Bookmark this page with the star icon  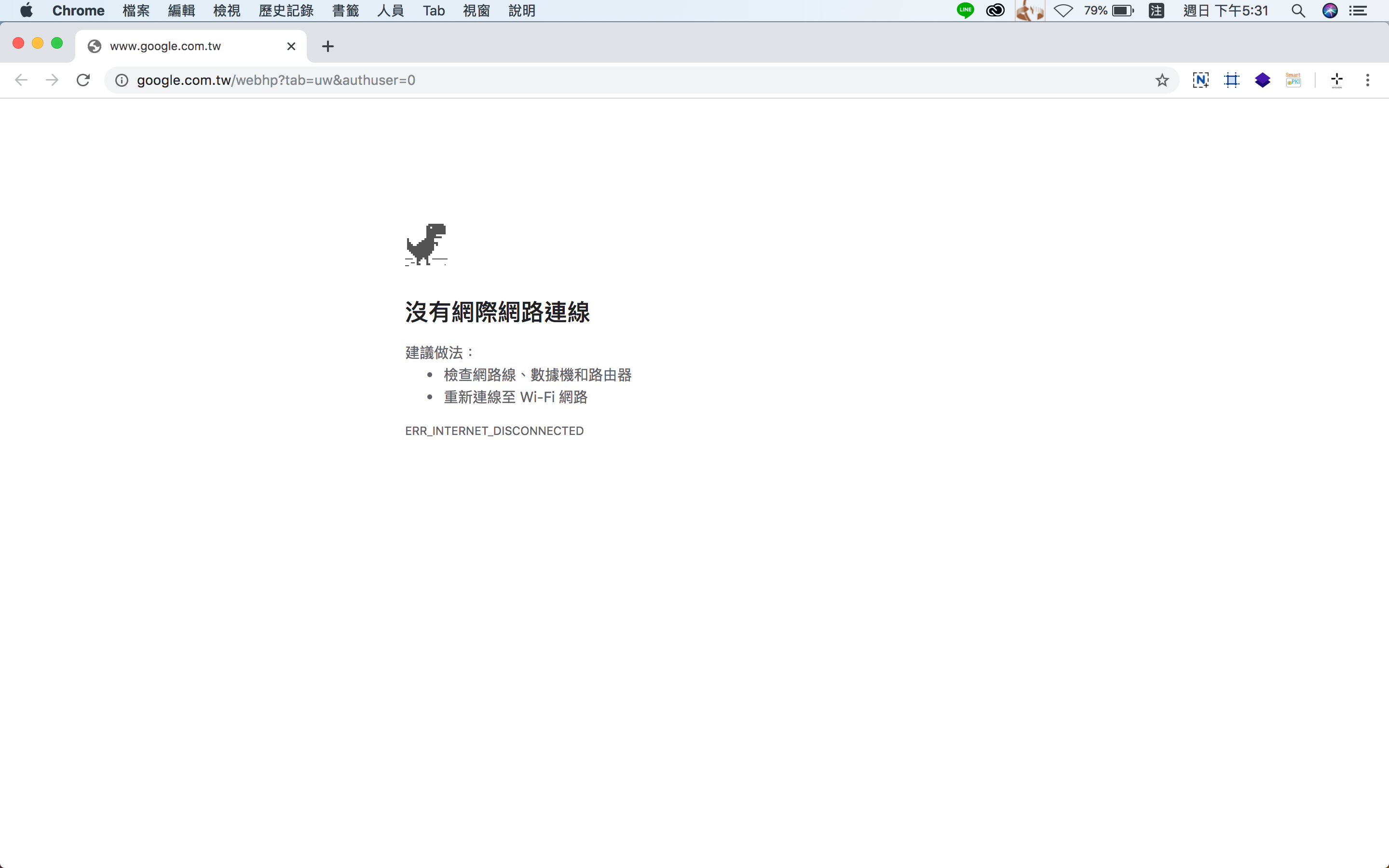1162,80
